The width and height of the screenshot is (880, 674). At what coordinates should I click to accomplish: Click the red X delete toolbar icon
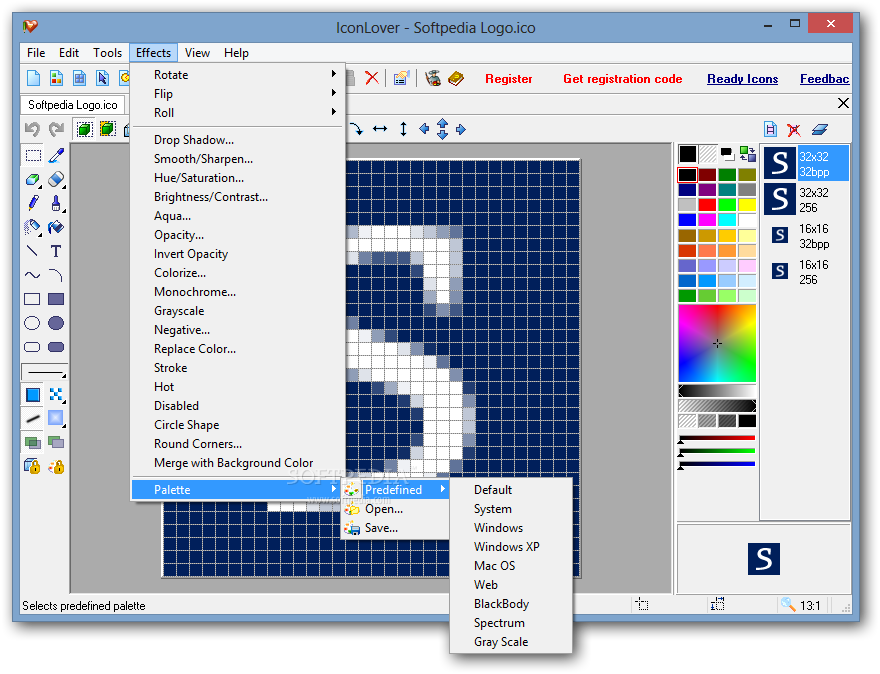[x=372, y=78]
